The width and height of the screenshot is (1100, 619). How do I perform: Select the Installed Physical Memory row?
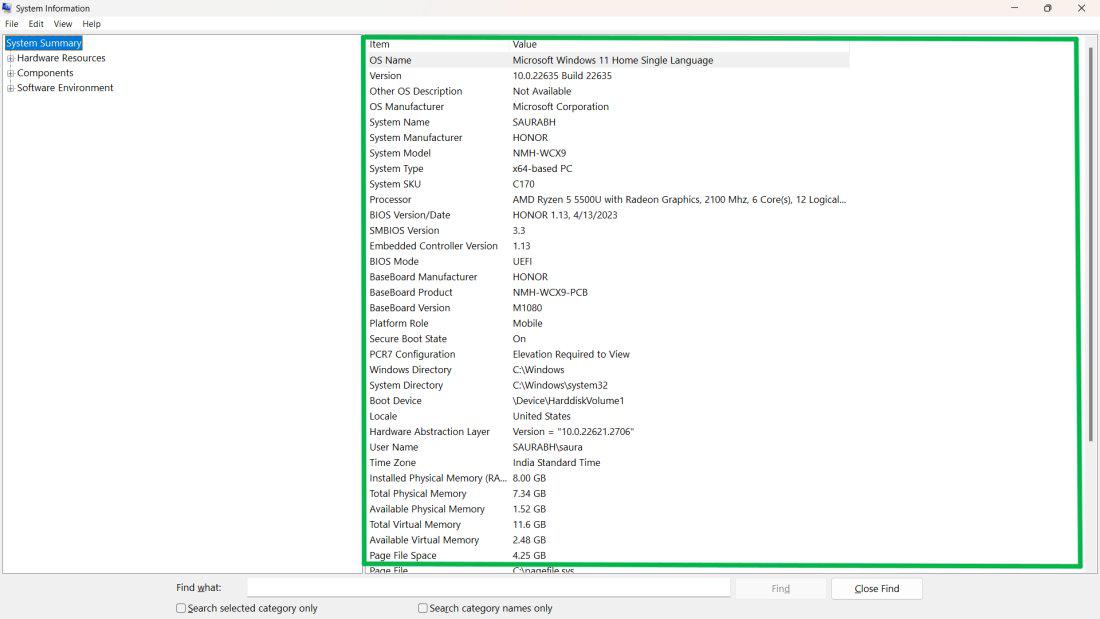[x=608, y=477]
